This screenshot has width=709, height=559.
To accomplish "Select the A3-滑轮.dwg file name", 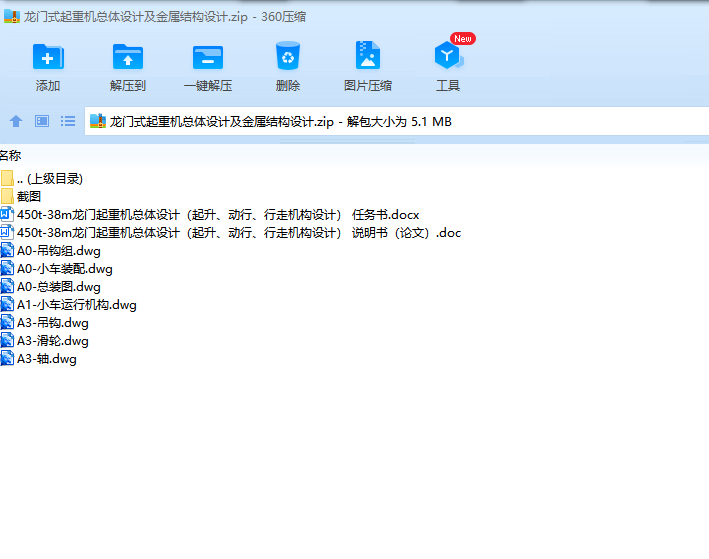I will click(53, 341).
